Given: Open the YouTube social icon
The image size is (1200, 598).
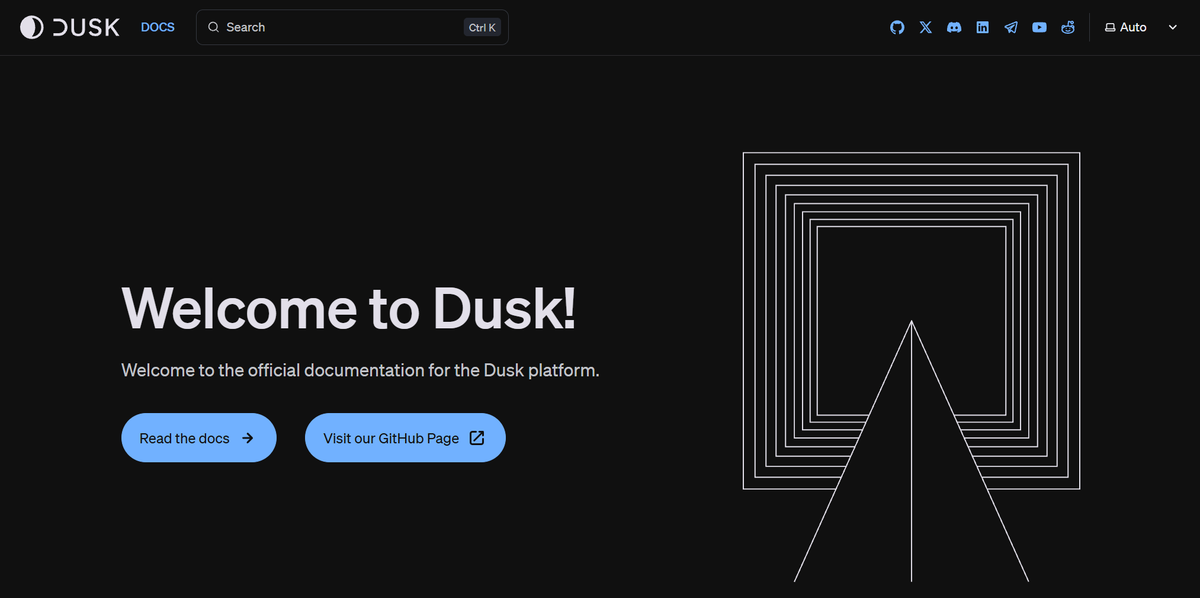Looking at the screenshot, I should coord(1039,27).
